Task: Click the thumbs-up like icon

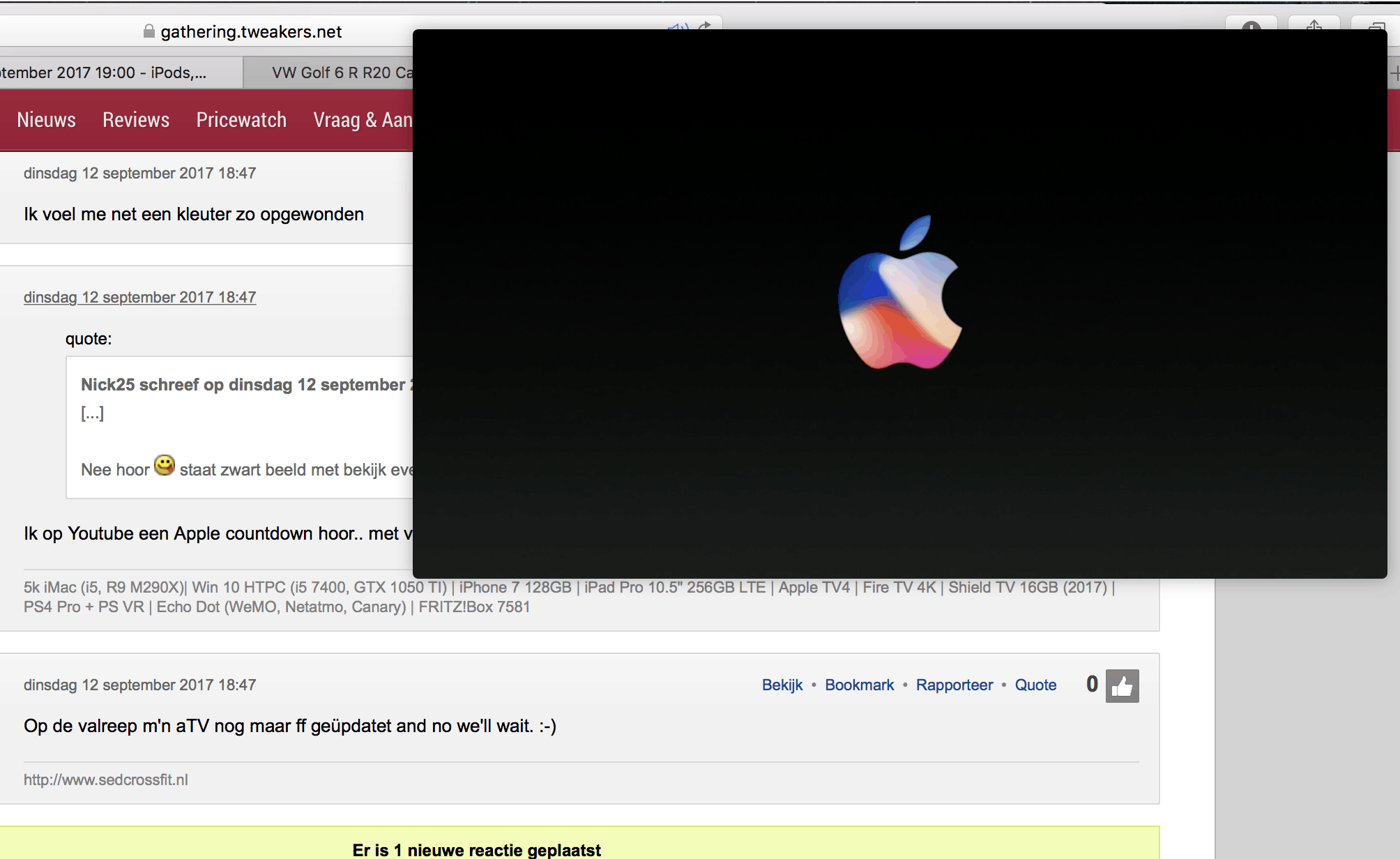Action: pos(1122,686)
